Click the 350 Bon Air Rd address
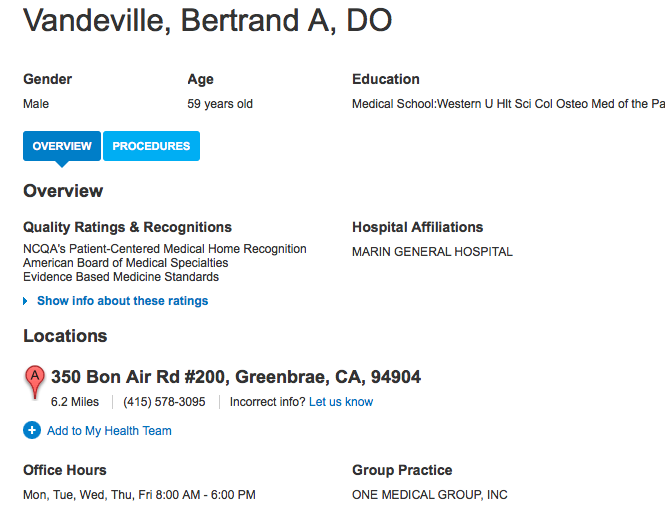665x514 pixels. click(x=236, y=377)
